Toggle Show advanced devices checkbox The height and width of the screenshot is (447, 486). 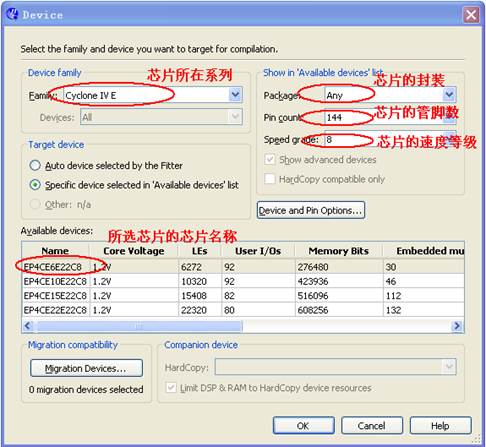click(x=270, y=159)
